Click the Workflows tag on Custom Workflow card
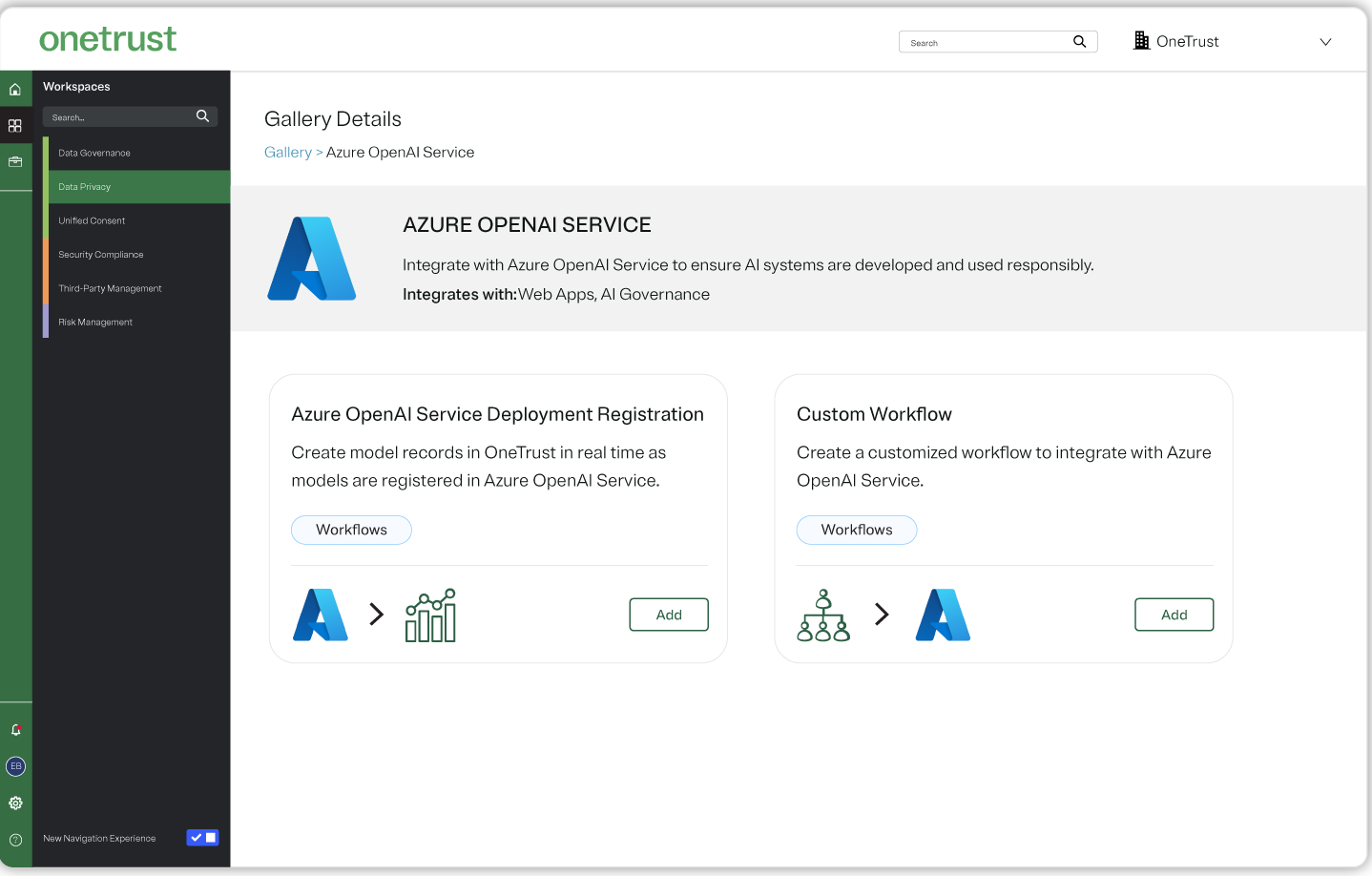Image resolution: width=1372 pixels, height=876 pixels. pos(856,530)
